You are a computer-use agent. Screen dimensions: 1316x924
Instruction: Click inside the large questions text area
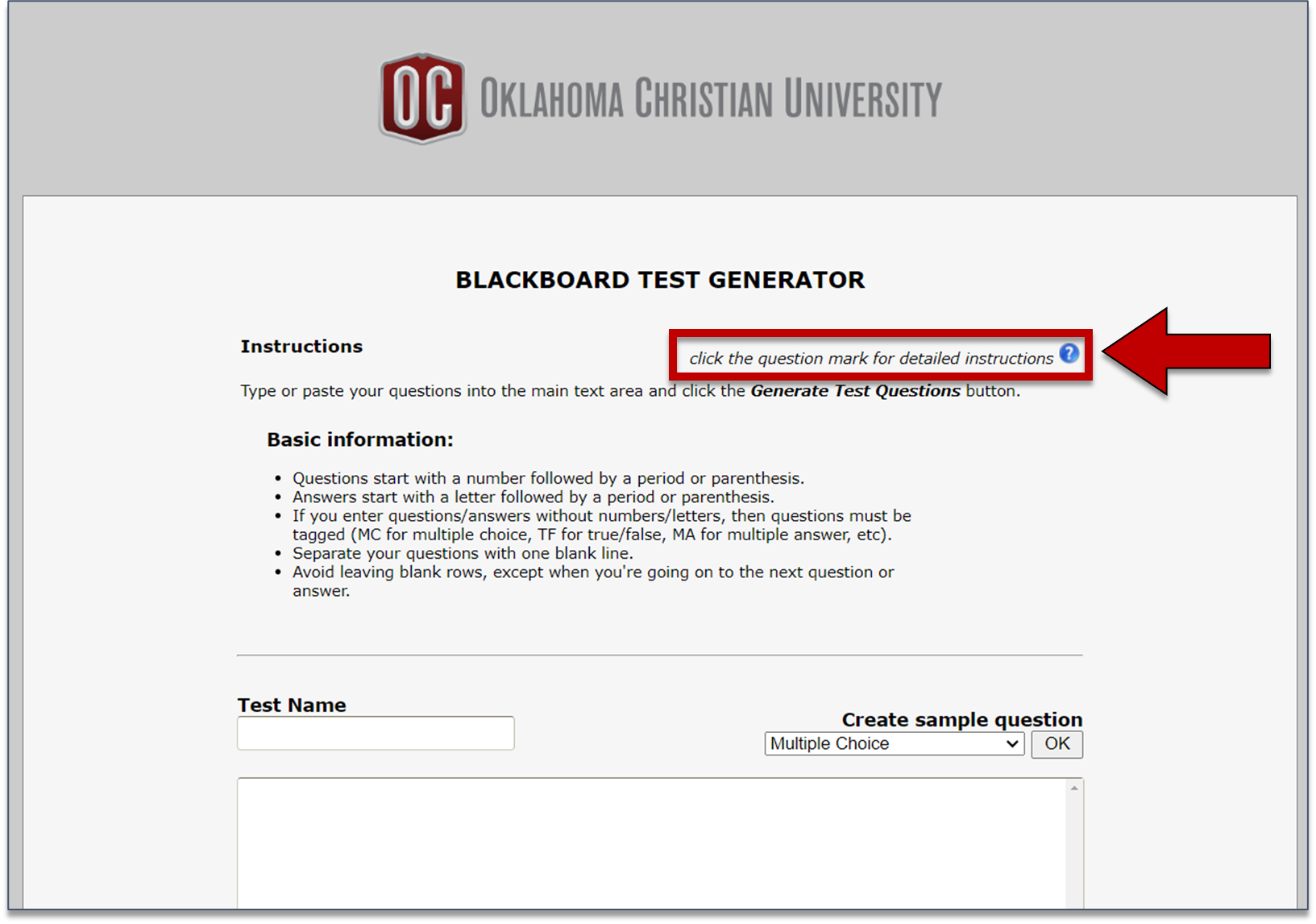click(x=651, y=843)
